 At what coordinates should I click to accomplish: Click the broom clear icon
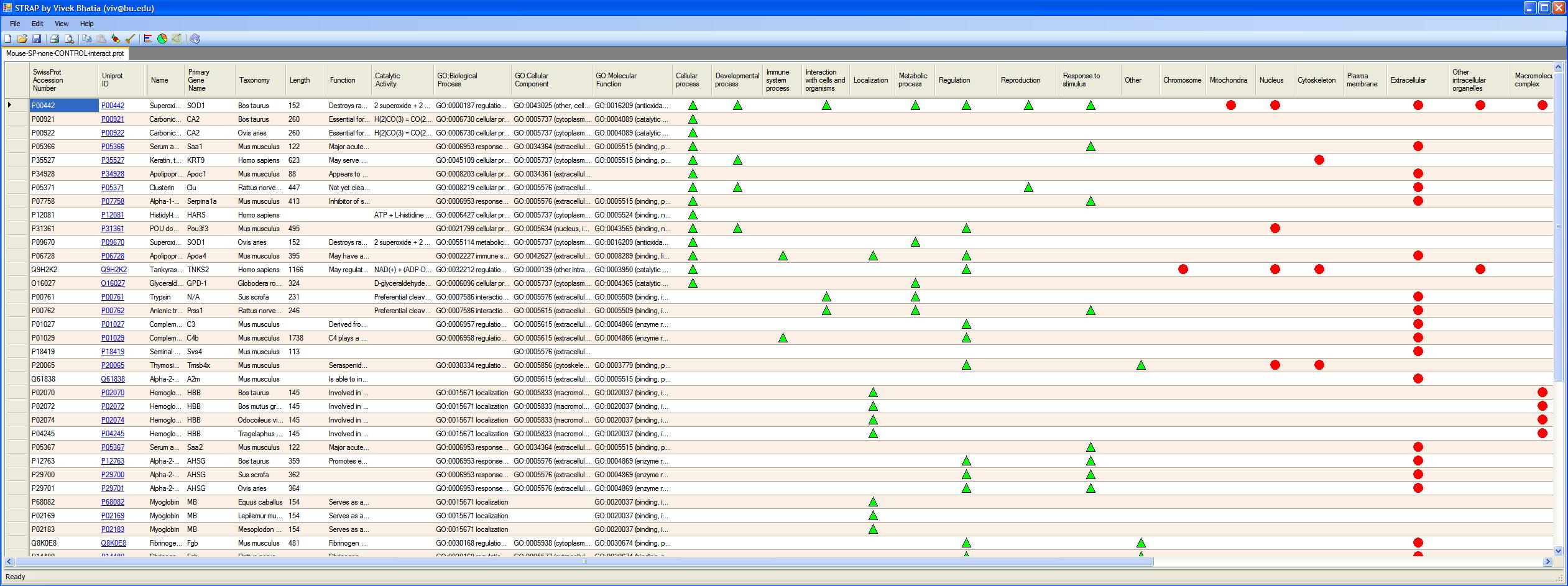coord(130,39)
